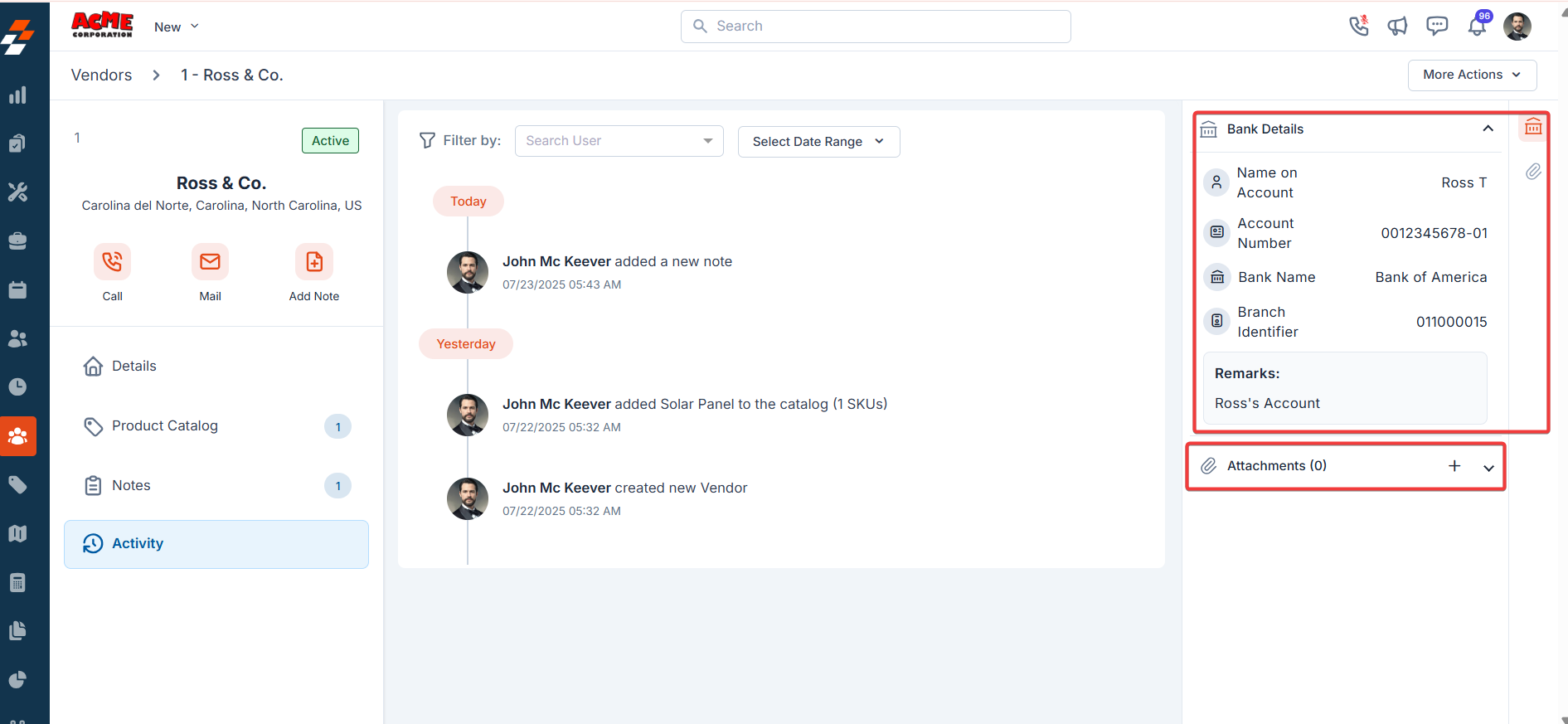This screenshot has height=724, width=1568.
Task: Expand the Attachments section chevron
Action: [1488, 468]
